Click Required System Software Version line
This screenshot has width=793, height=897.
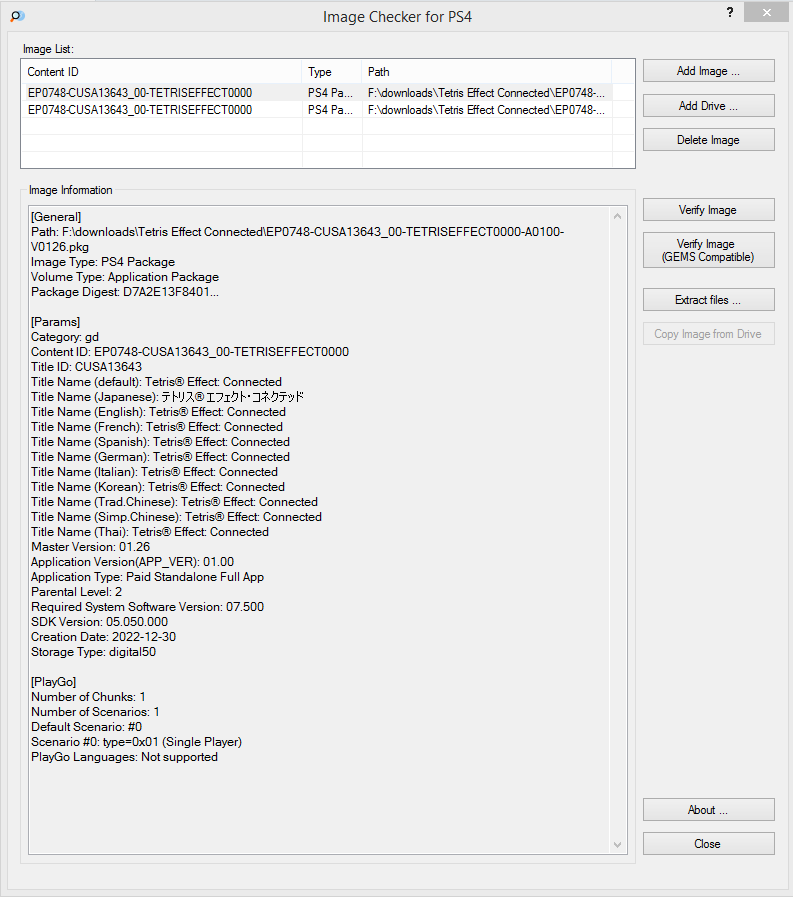148,607
